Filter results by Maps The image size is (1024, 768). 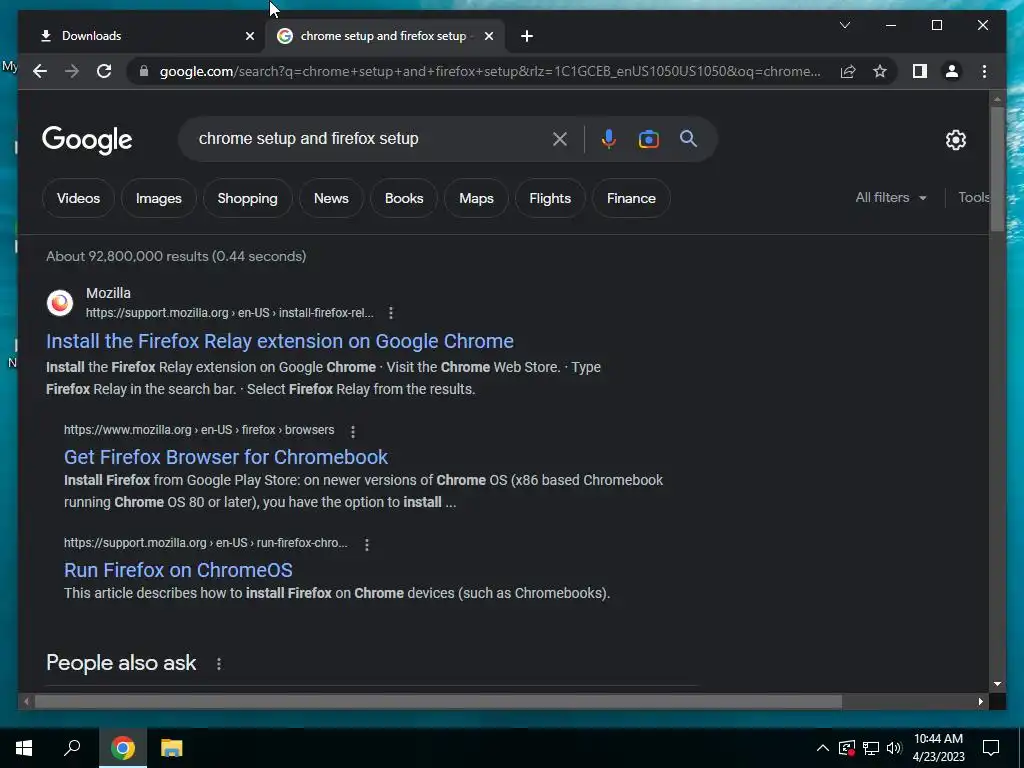click(476, 199)
